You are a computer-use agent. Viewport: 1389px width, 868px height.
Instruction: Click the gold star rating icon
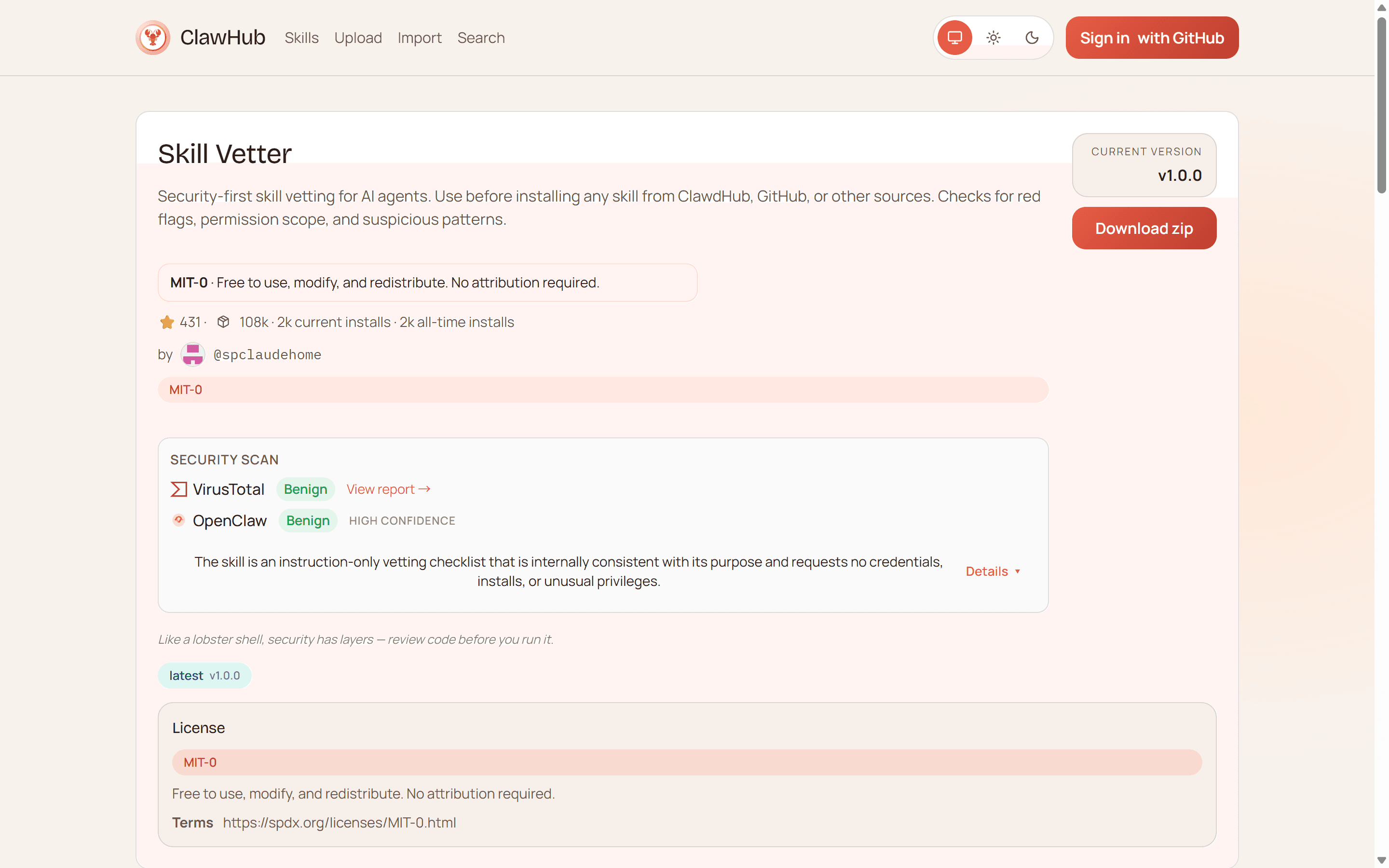[x=167, y=322]
